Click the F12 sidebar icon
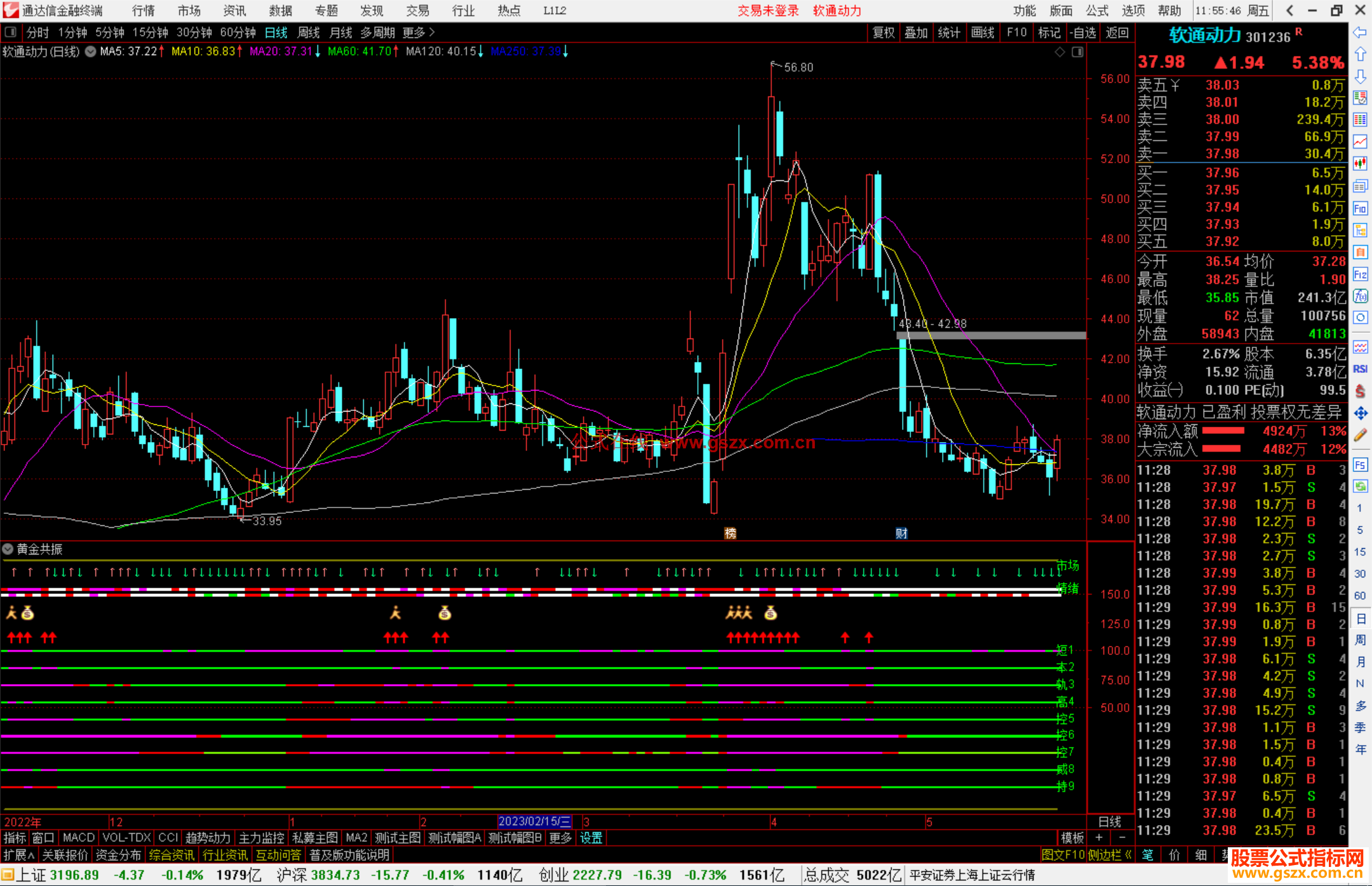 coord(1360,274)
